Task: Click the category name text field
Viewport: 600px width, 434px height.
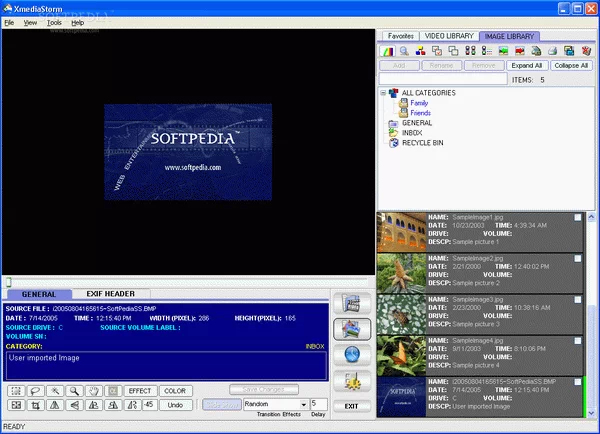Action: [x=443, y=79]
